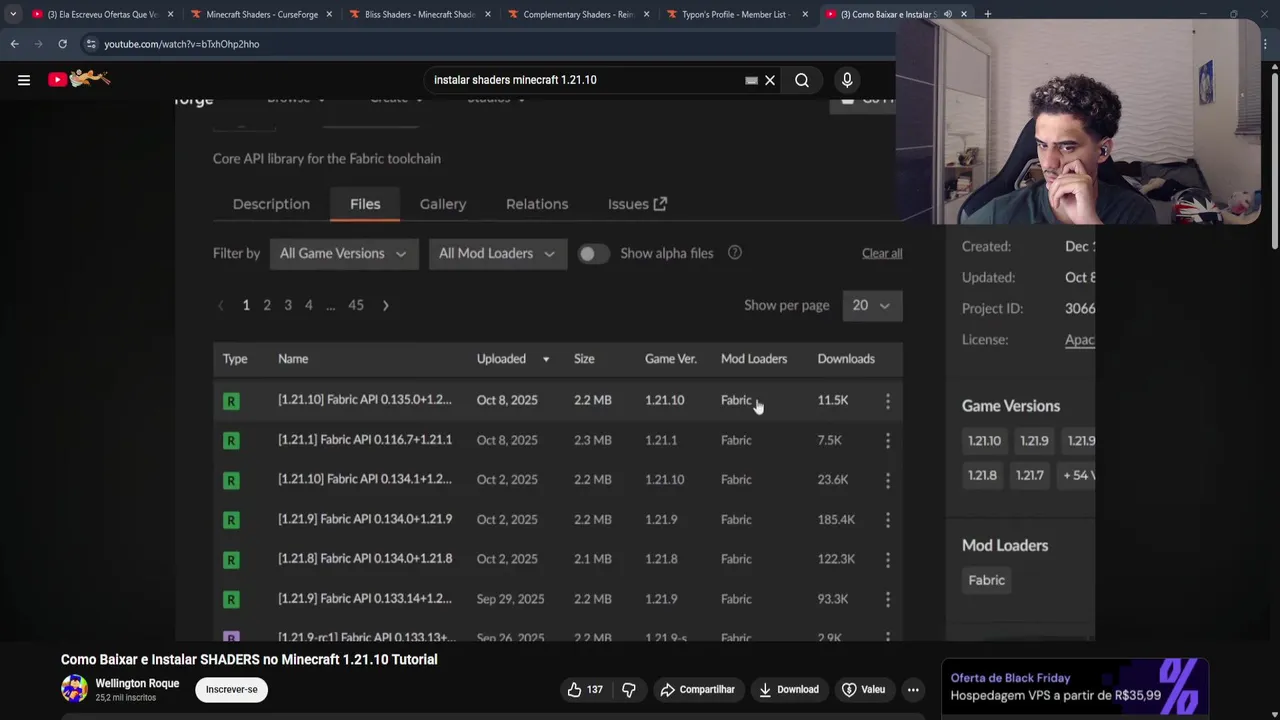The height and width of the screenshot is (720, 1280).
Task: Go back with the browser back arrow
Action: 14,44
